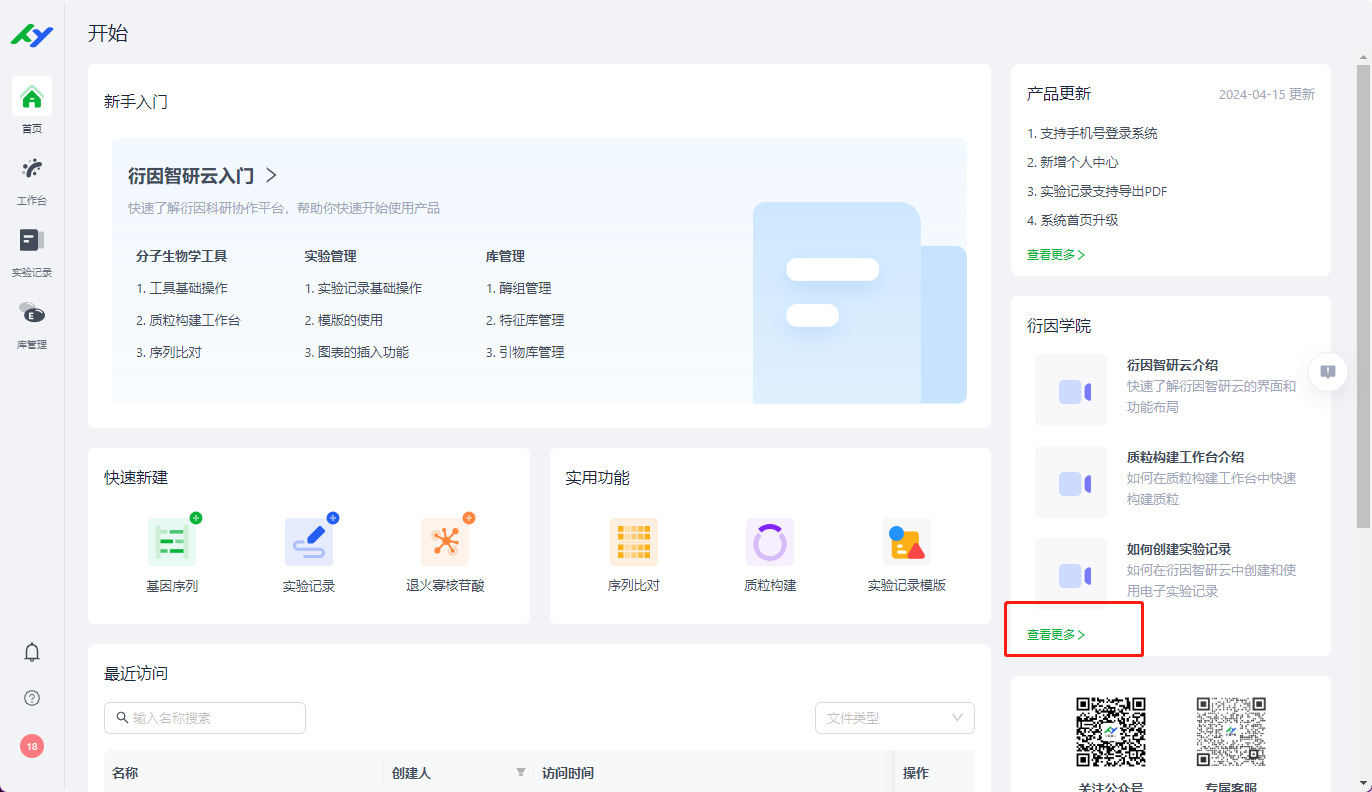Screen dimensions: 1372x792
Task: Open the 文件类型 dropdown
Action: pyautogui.click(x=893, y=718)
